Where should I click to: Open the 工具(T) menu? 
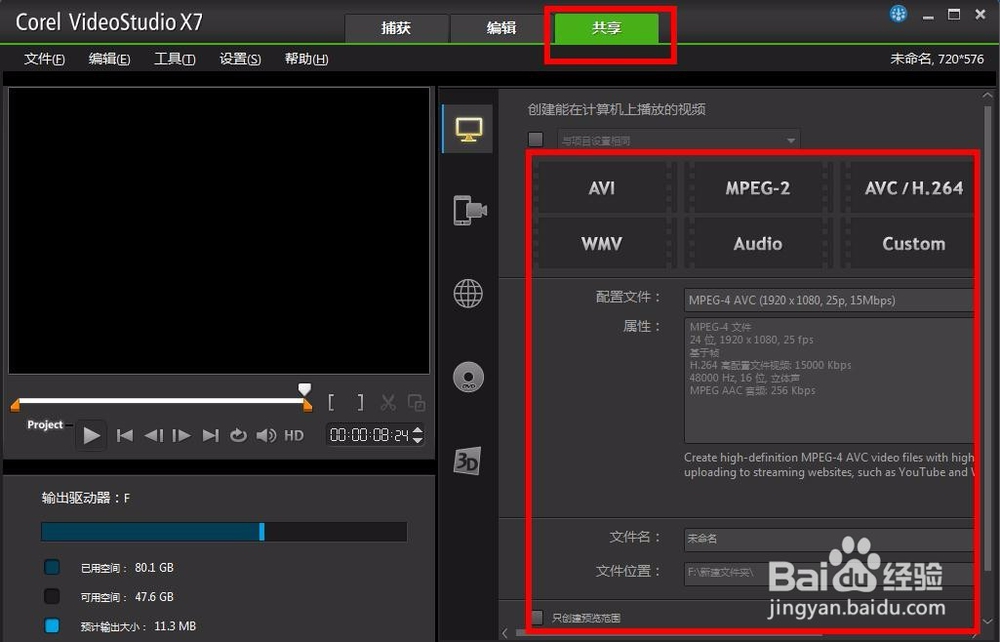(174, 59)
